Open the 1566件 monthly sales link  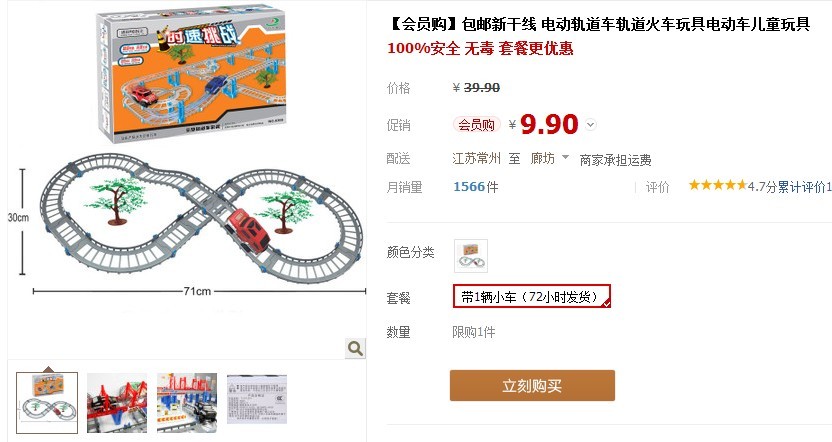click(475, 187)
